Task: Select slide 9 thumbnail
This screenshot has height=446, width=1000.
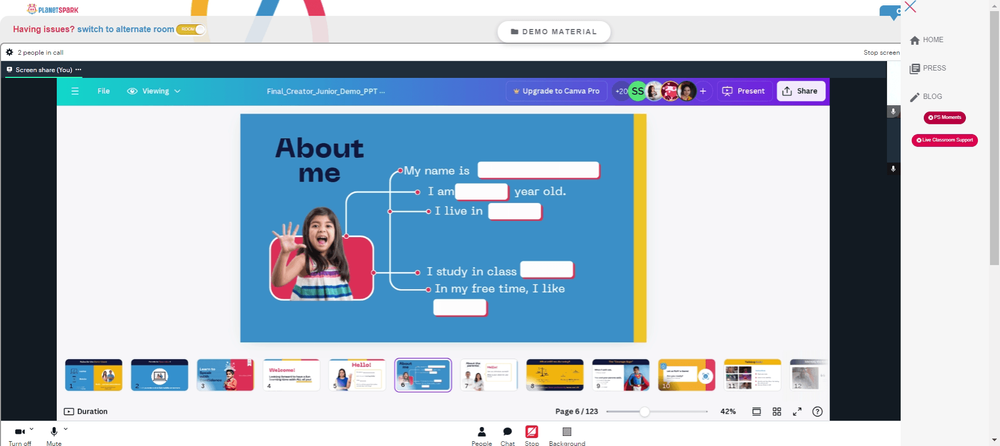Action: pyautogui.click(x=621, y=375)
